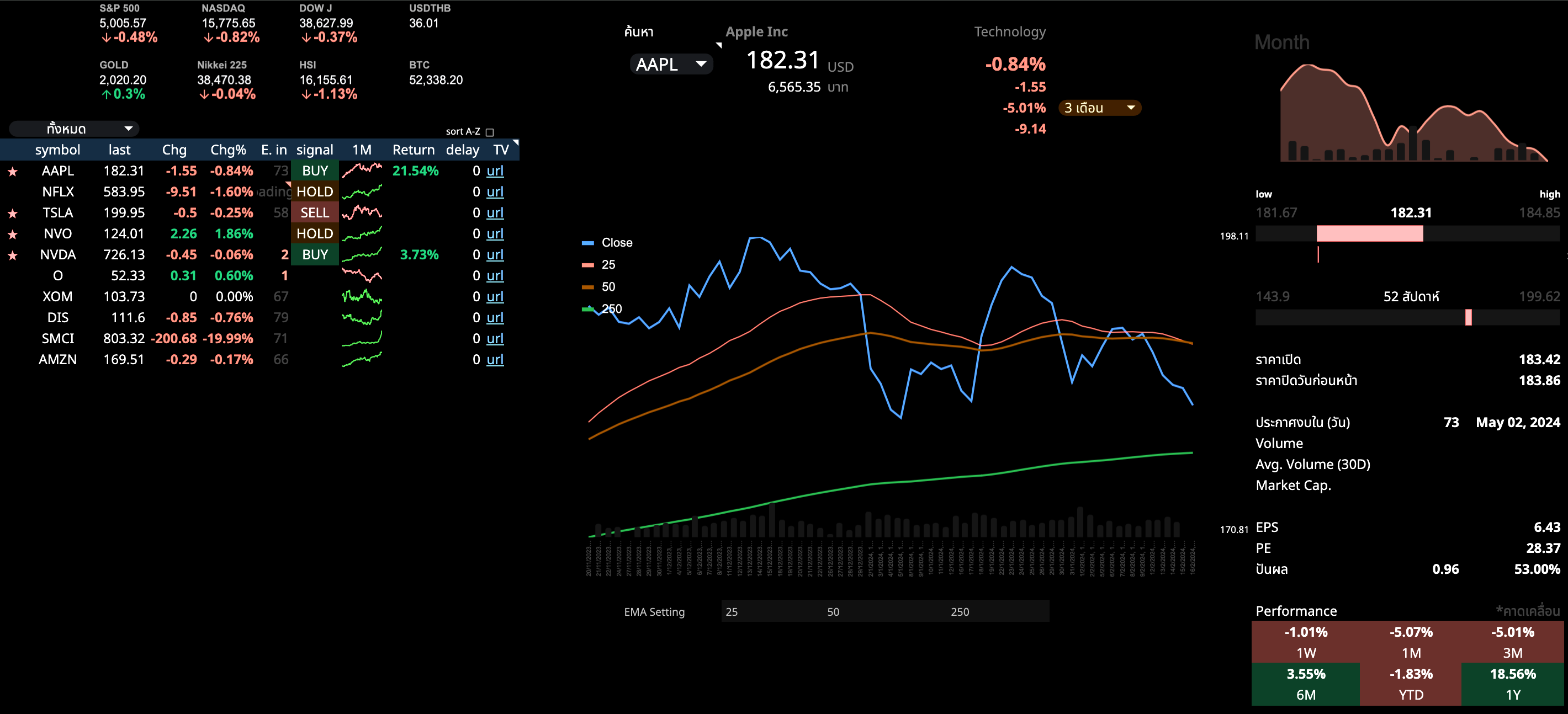
Task: Click the BUY signal for NVDA
Action: click(x=315, y=255)
